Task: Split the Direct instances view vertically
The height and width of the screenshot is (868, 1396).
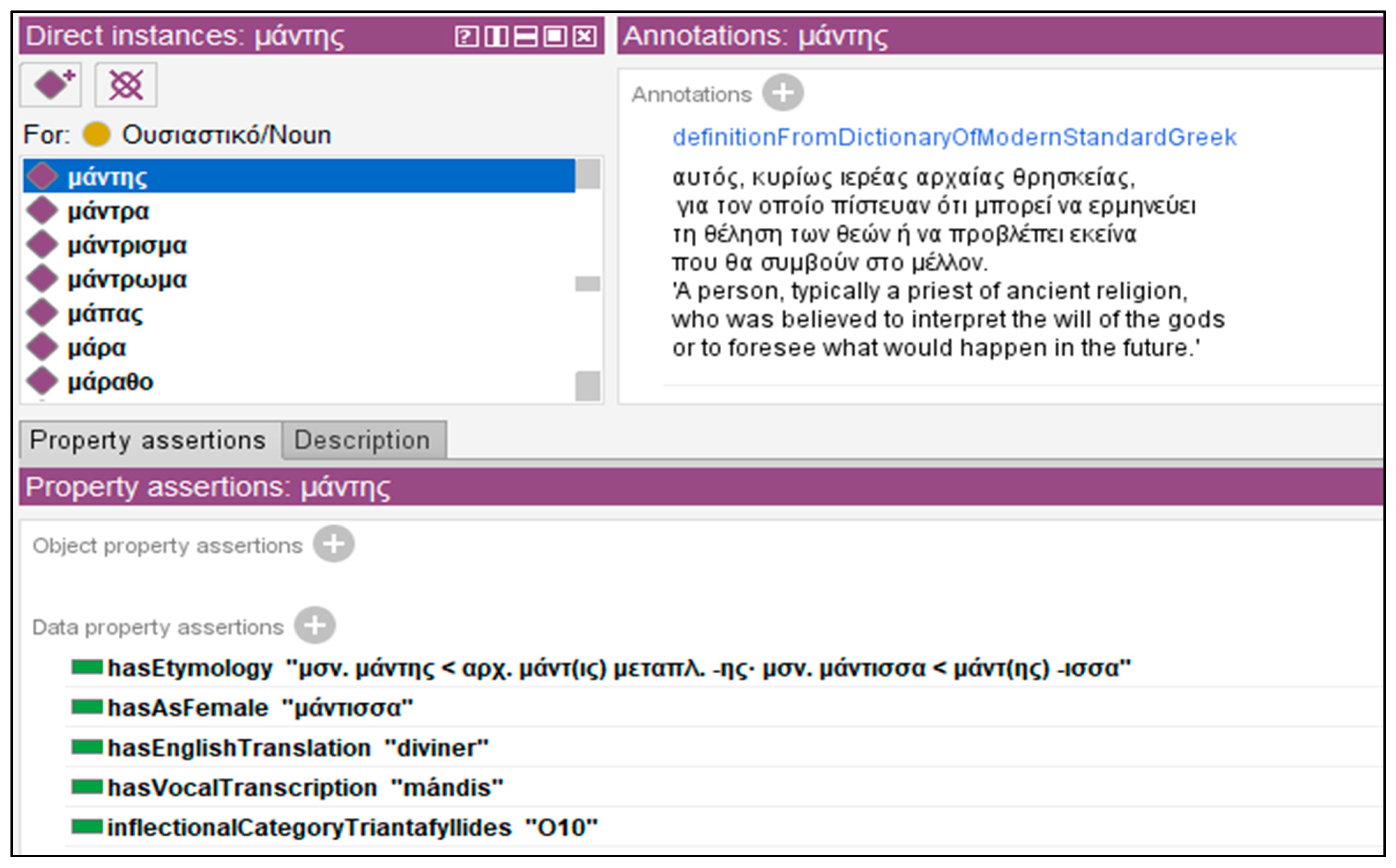Action: [496, 37]
